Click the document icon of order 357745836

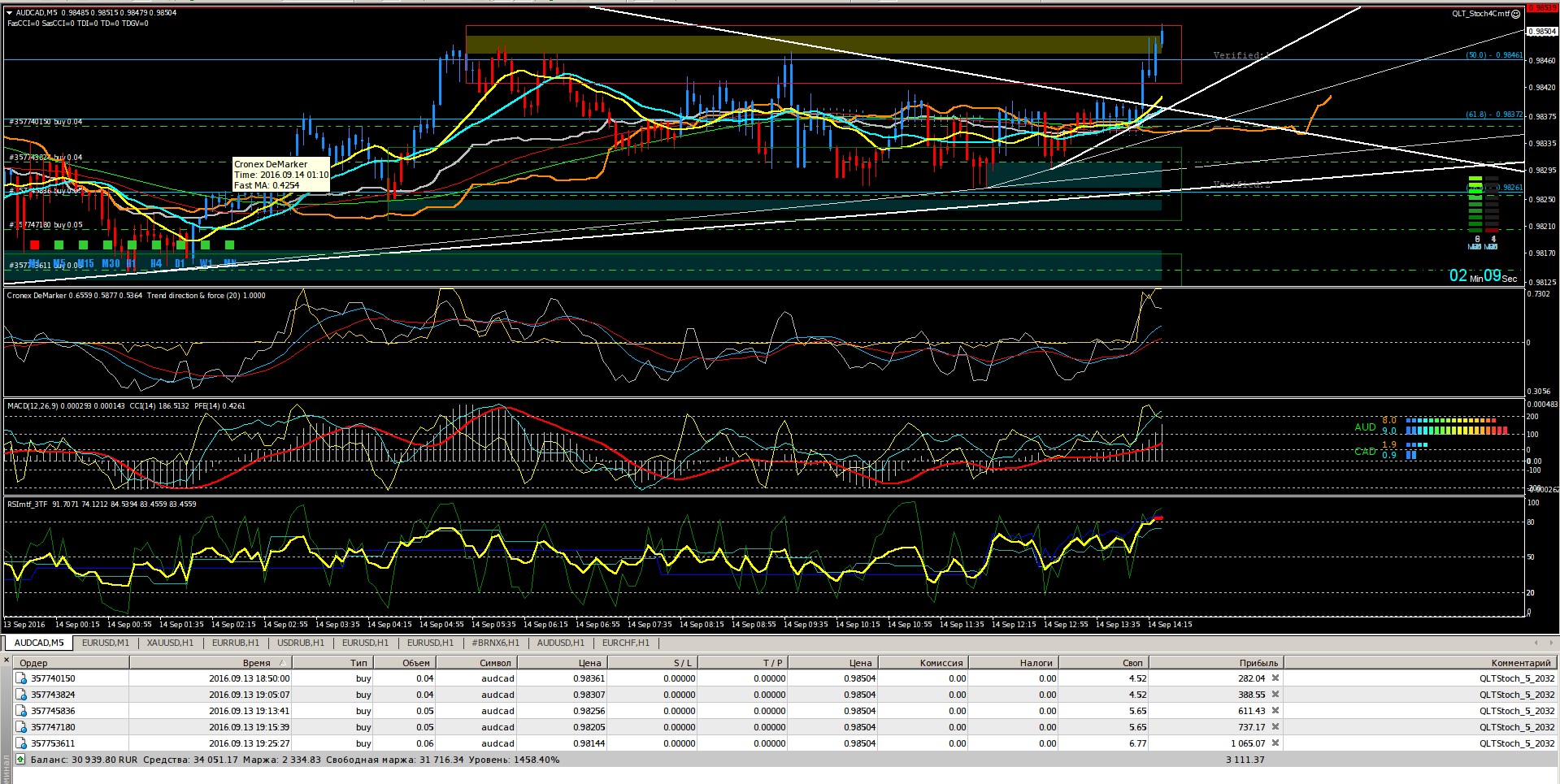(x=21, y=711)
